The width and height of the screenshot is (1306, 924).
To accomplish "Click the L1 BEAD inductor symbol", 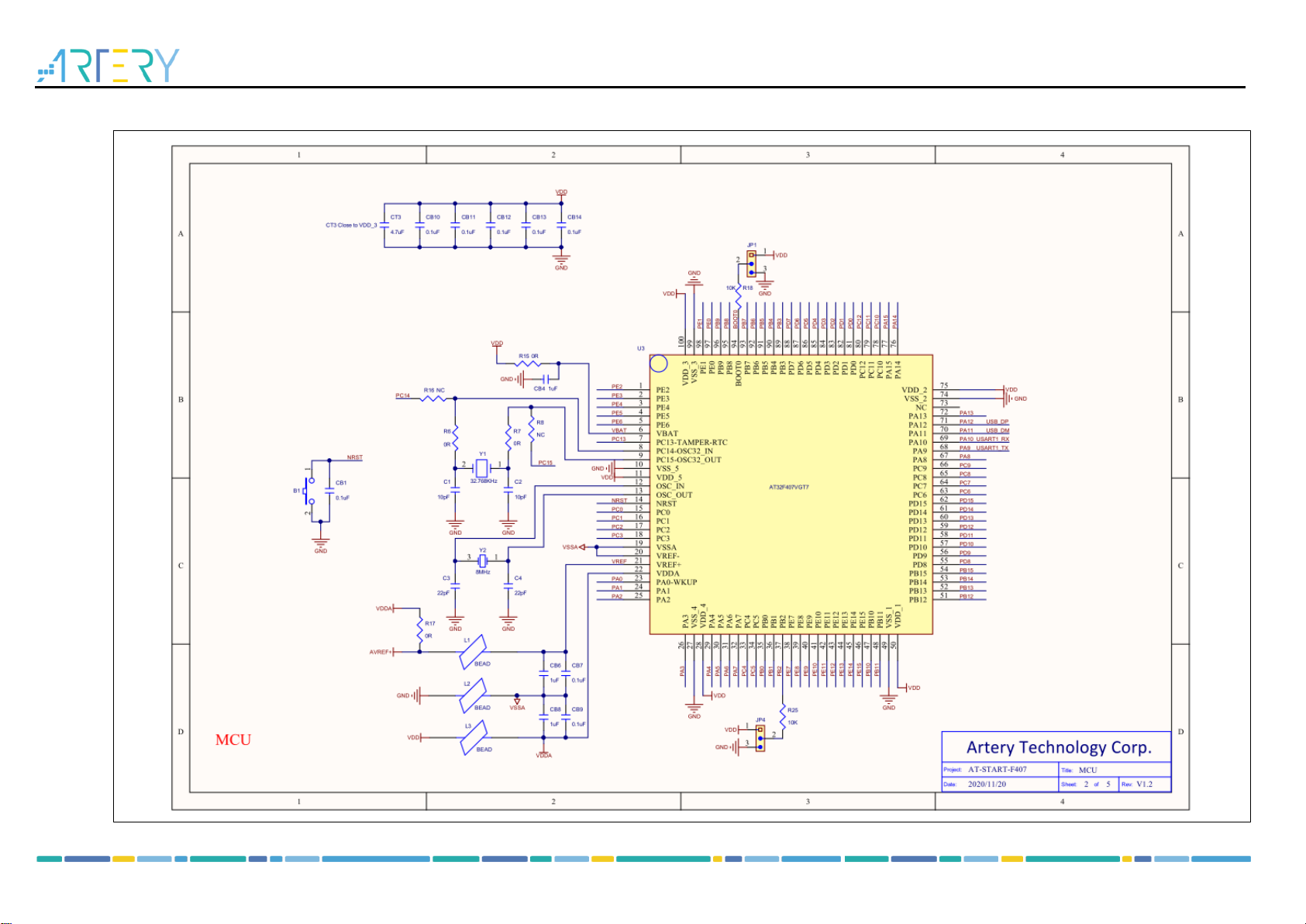I will 473,652.
